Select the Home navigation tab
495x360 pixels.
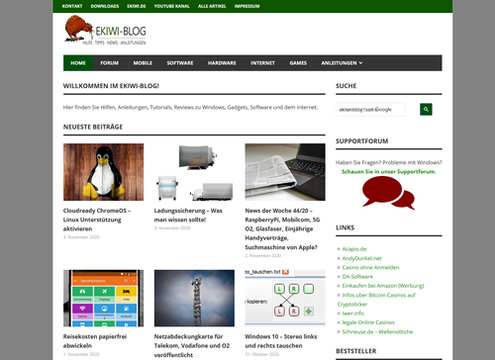tap(78, 63)
